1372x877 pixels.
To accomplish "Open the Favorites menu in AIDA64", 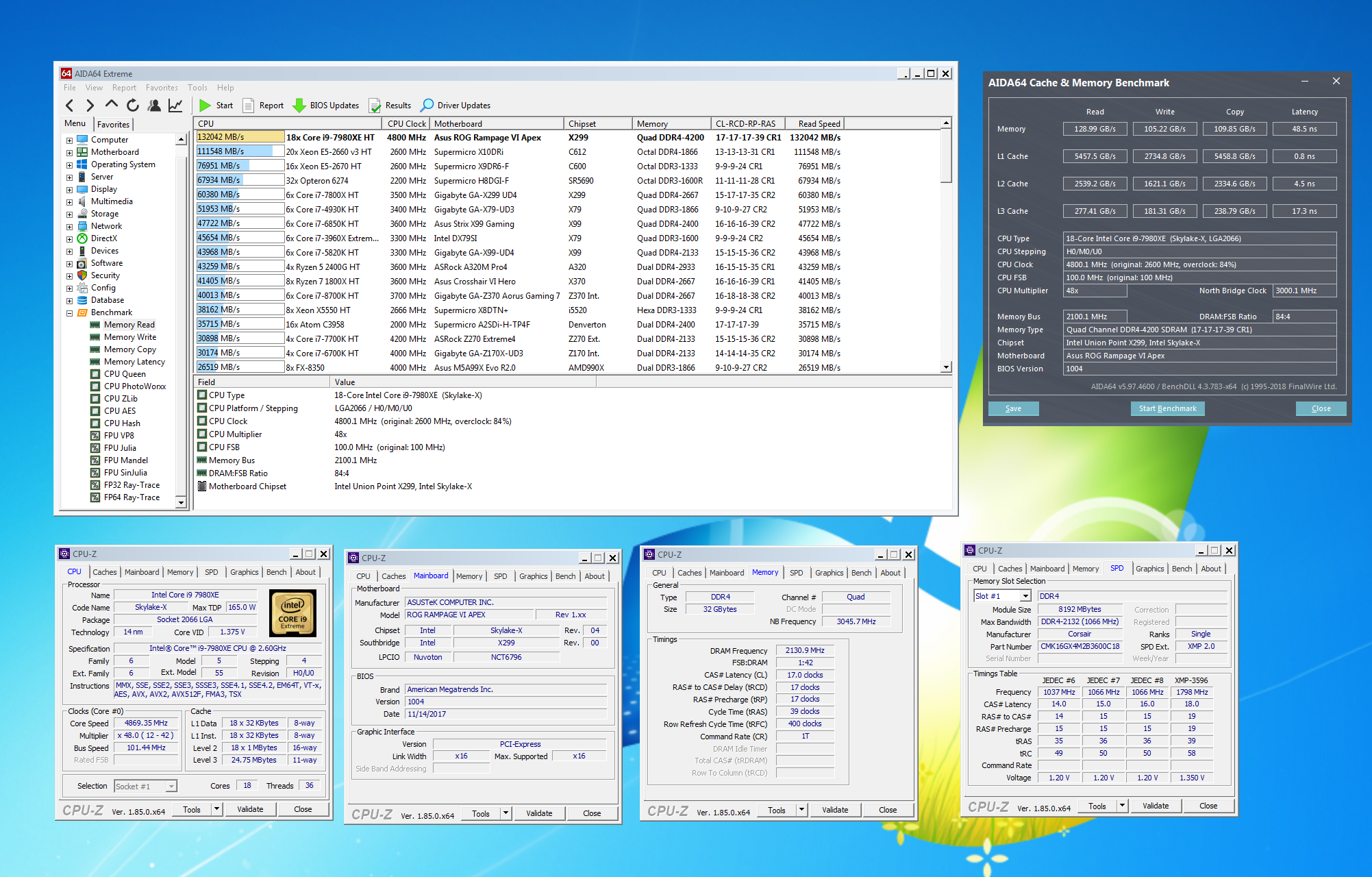I will [162, 88].
